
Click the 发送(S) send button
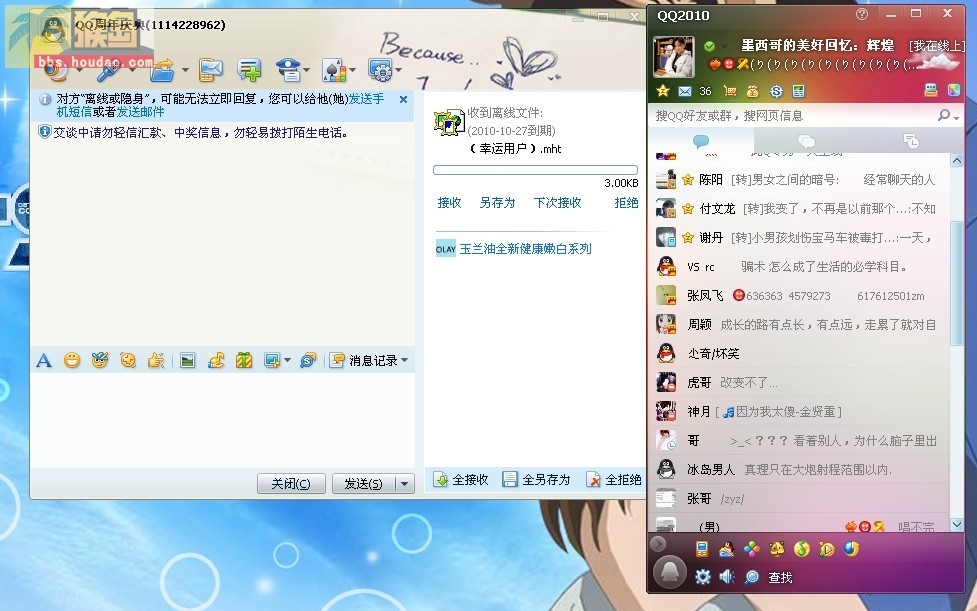[x=364, y=484]
